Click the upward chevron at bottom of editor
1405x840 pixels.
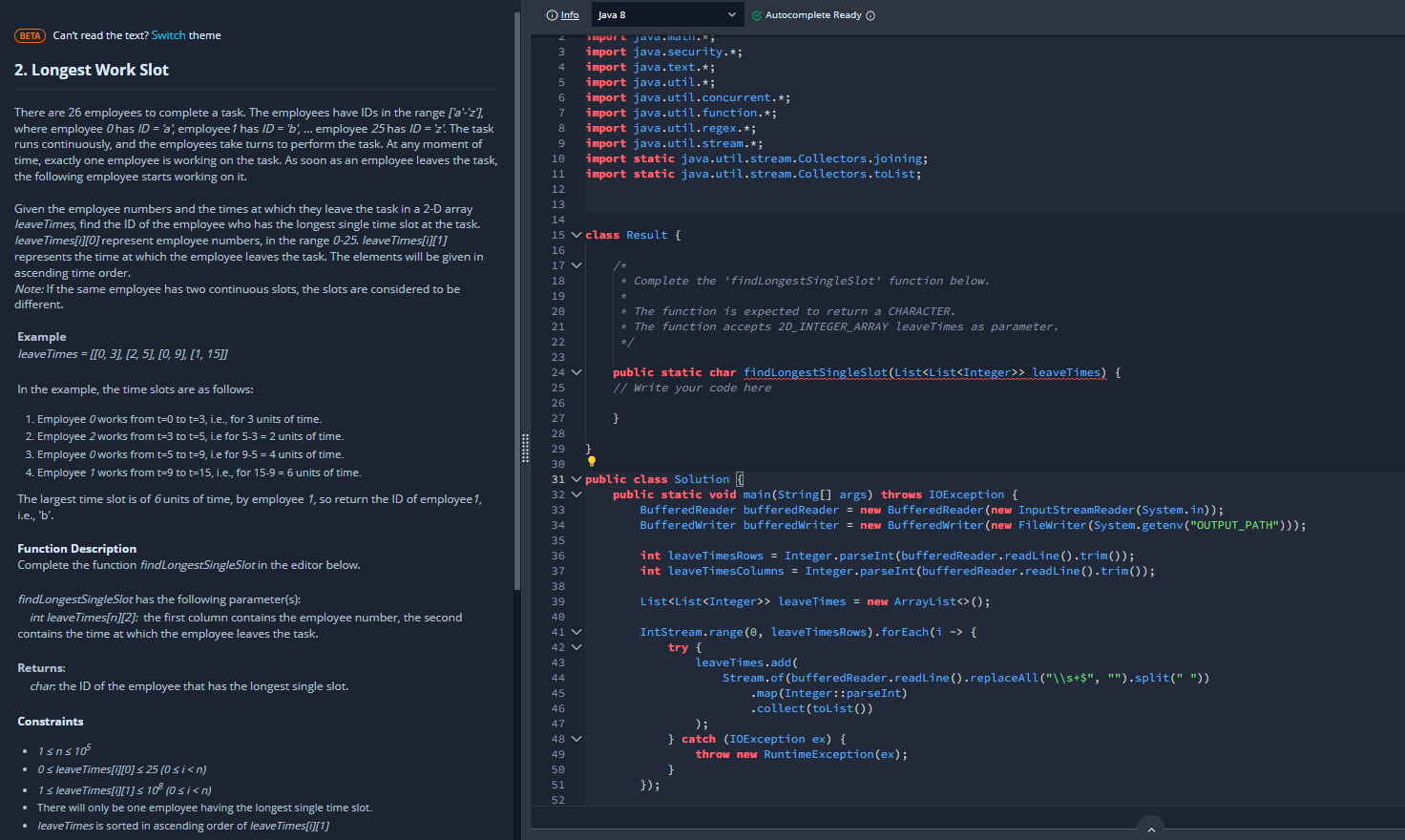(x=1151, y=828)
